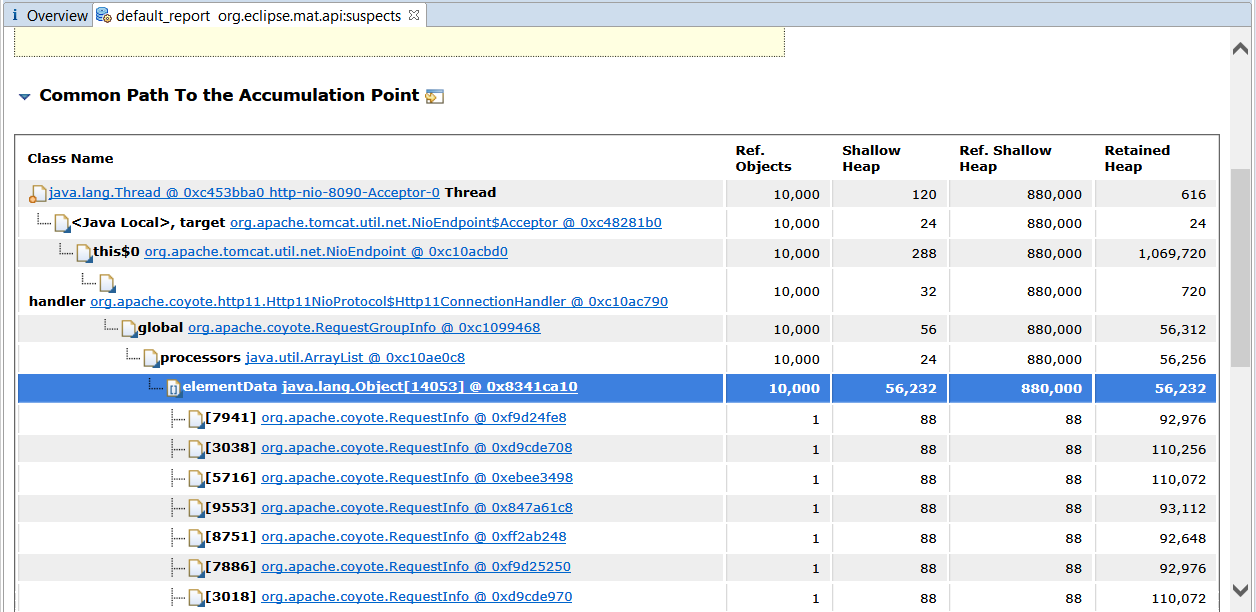The height and width of the screenshot is (612, 1256).
Task: Click the elementData array icon
Action: [173, 388]
